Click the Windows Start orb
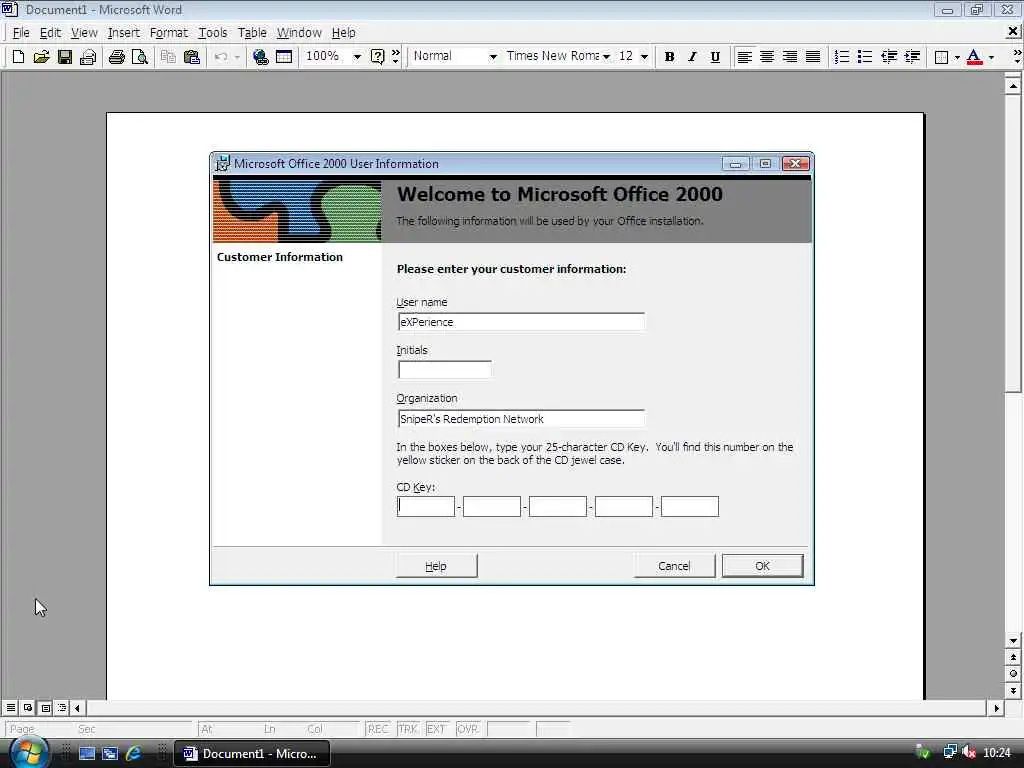Screen dimensions: 1024x768 (28, 752)
